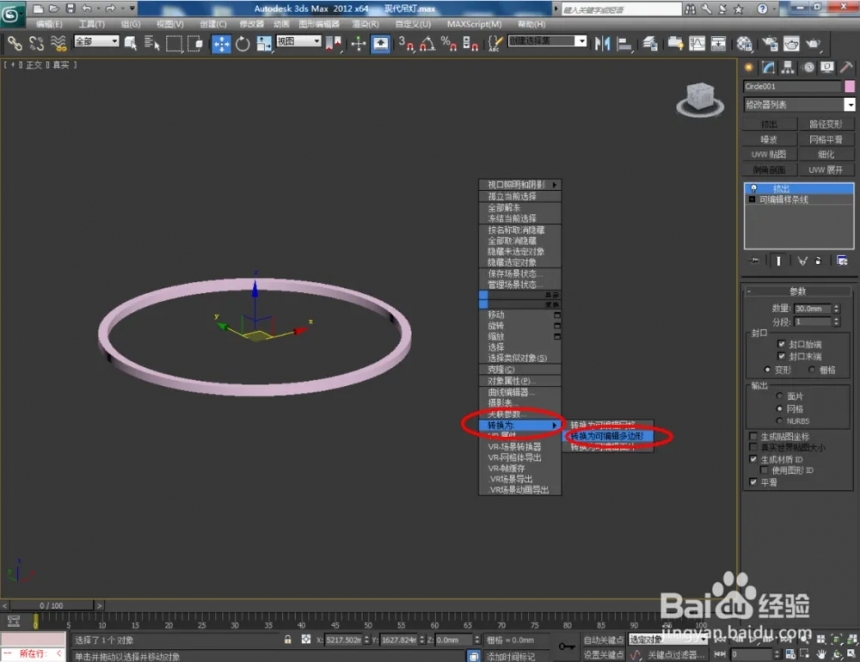The image size is (860, 662).
Task: Open MAXScript(M) menu
Action: click(474, 24)
